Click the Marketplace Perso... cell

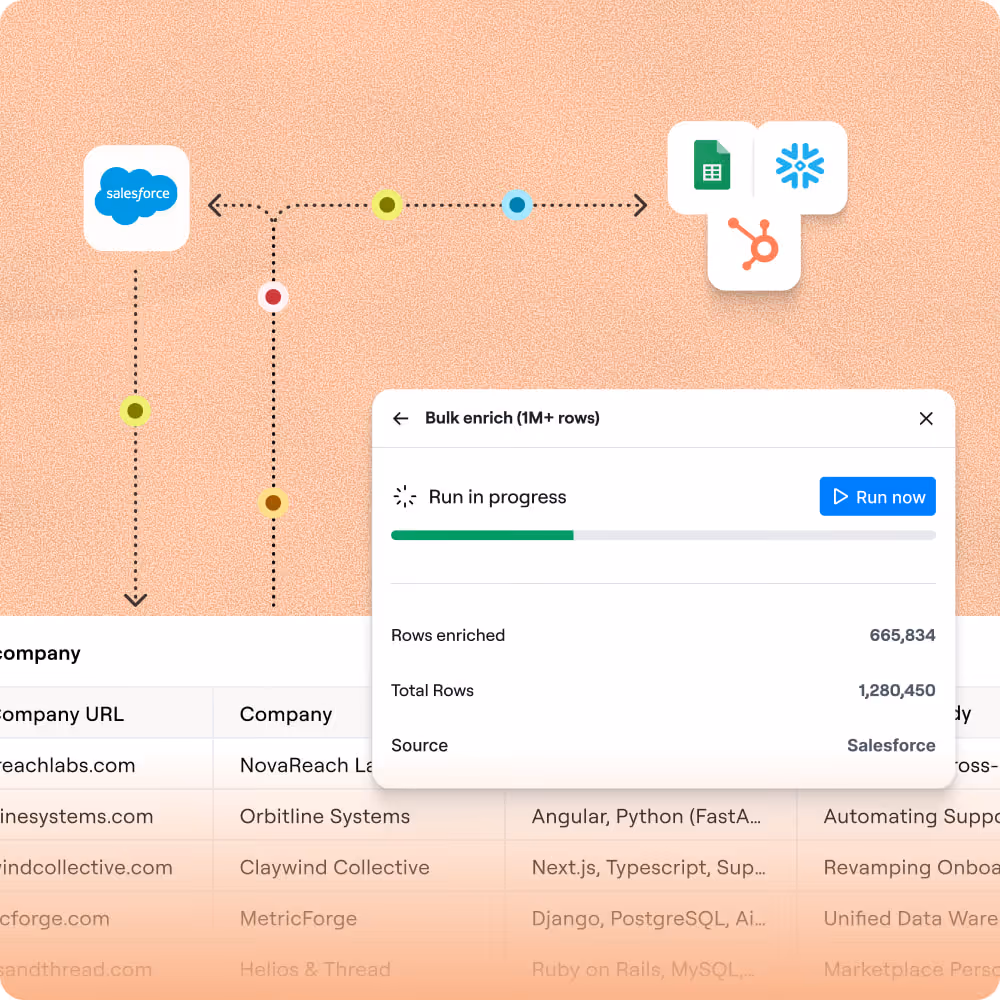899,969
